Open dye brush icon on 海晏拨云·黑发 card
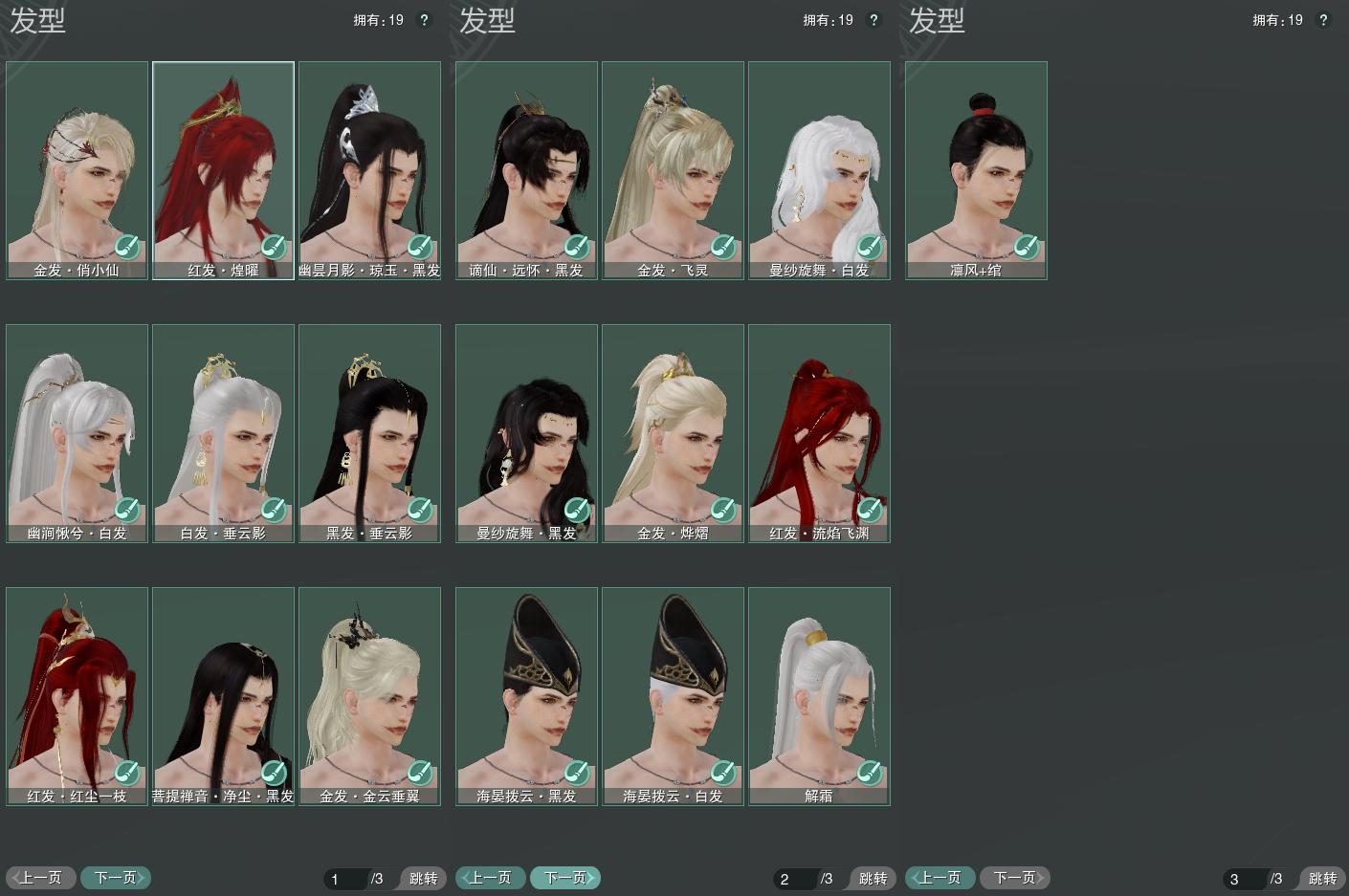Viewport: 1349px width, 896px height. [576, 774]
